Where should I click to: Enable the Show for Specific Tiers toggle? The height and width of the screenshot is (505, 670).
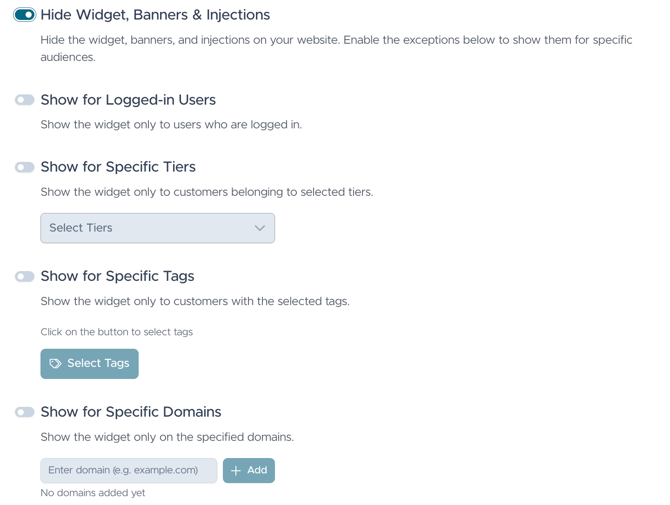coord(24,167)
